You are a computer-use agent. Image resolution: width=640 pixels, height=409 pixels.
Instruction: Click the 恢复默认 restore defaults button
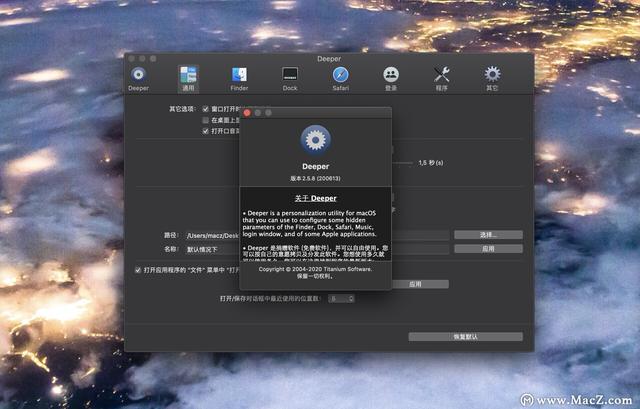point(465,337)
